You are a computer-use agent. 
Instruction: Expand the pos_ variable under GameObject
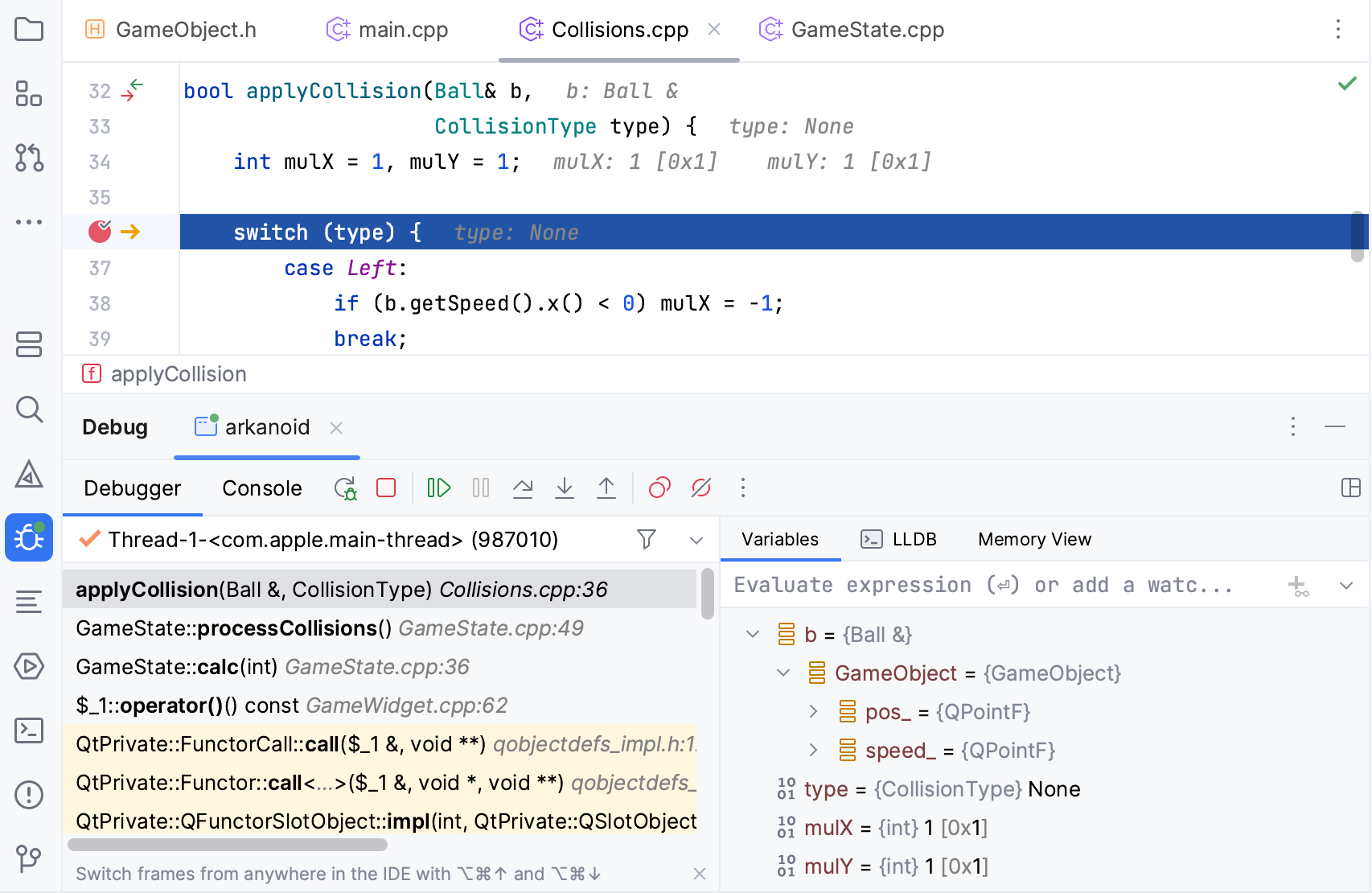tap(813, 711)
